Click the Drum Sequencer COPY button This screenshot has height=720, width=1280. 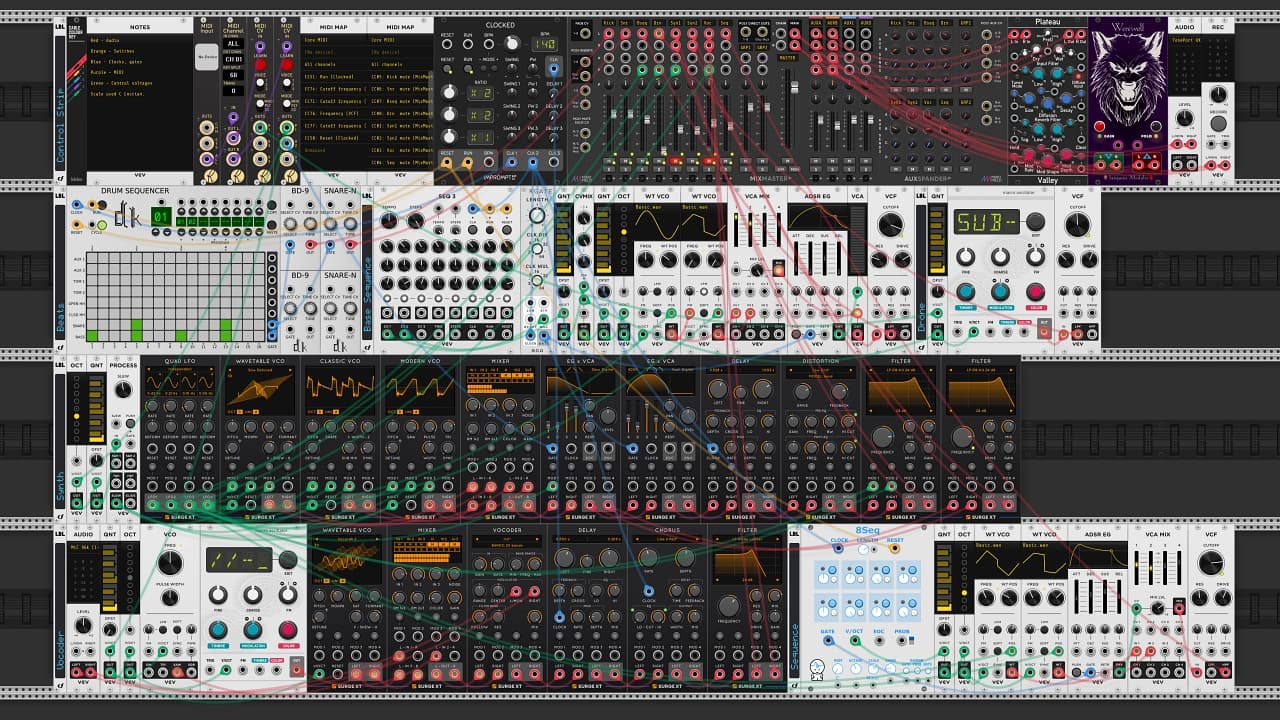(x=272, y=205)
